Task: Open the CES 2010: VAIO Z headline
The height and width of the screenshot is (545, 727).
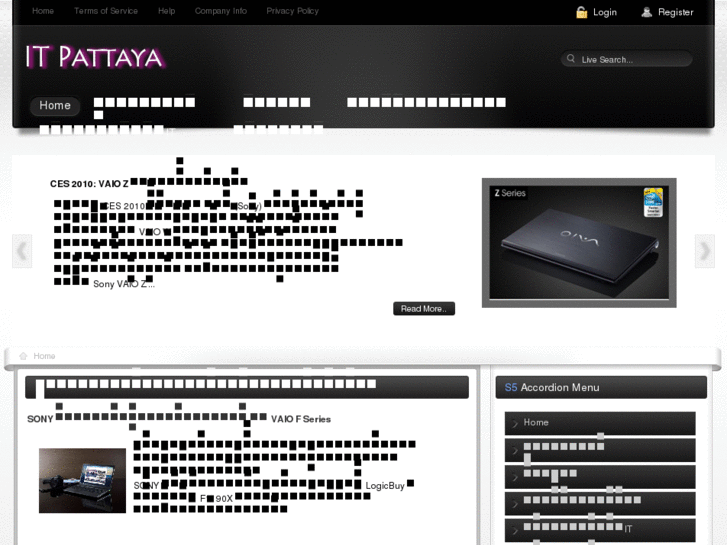Action: point(148,183)
